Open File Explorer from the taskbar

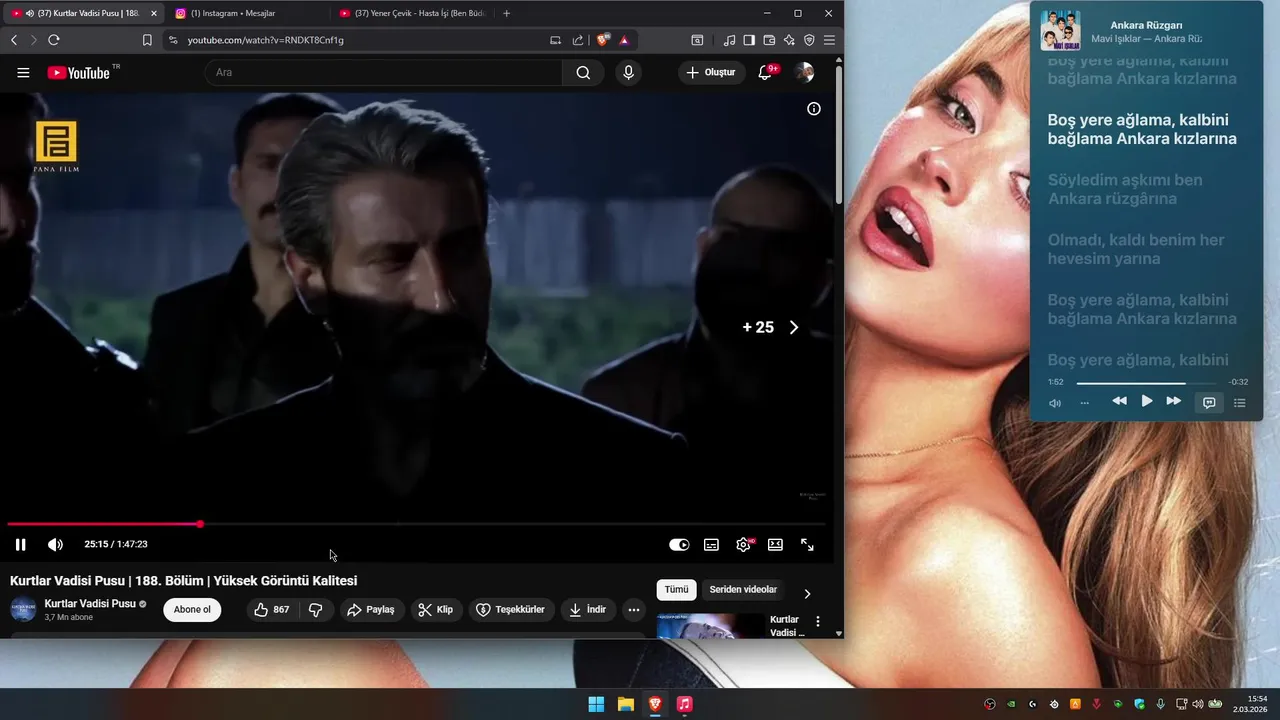click(x=625, y=704)
